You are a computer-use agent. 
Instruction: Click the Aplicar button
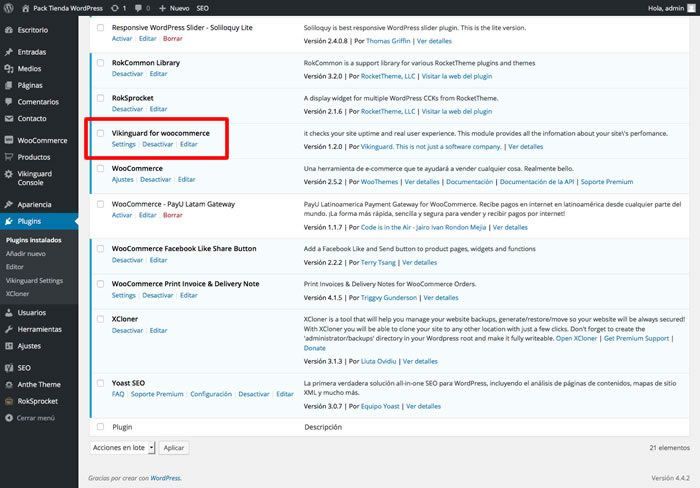pyautogui.click(x=174, y=447)
